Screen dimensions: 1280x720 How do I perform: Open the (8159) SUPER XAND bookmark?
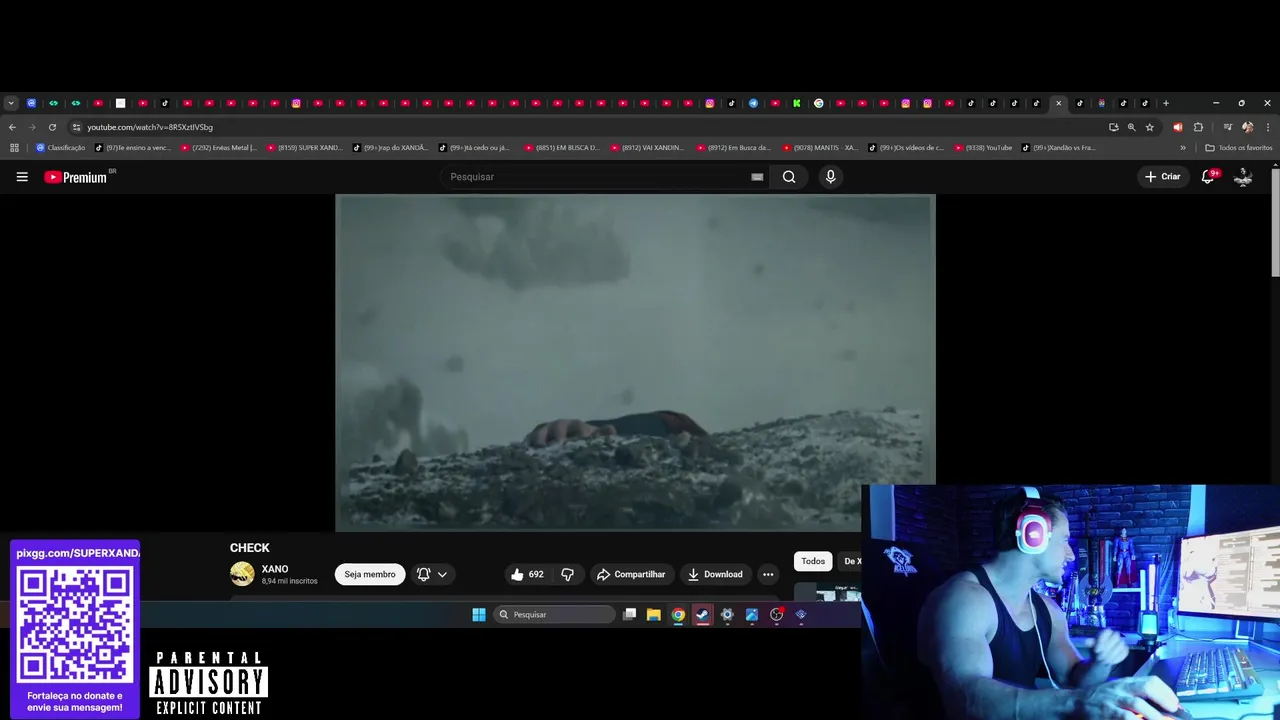click(x=305, y=148)
